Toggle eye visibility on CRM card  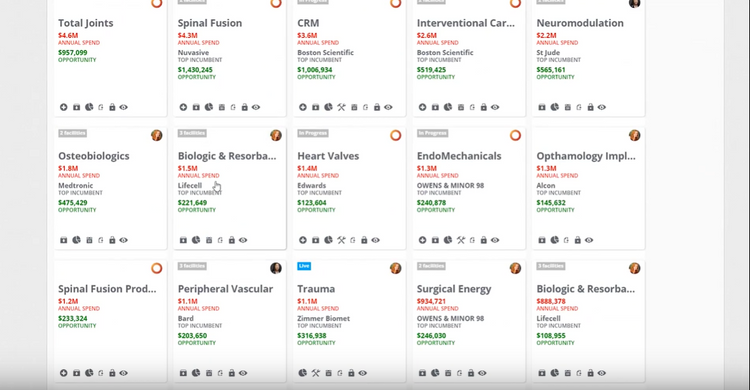pyautogui.click(x=388, y=107)
